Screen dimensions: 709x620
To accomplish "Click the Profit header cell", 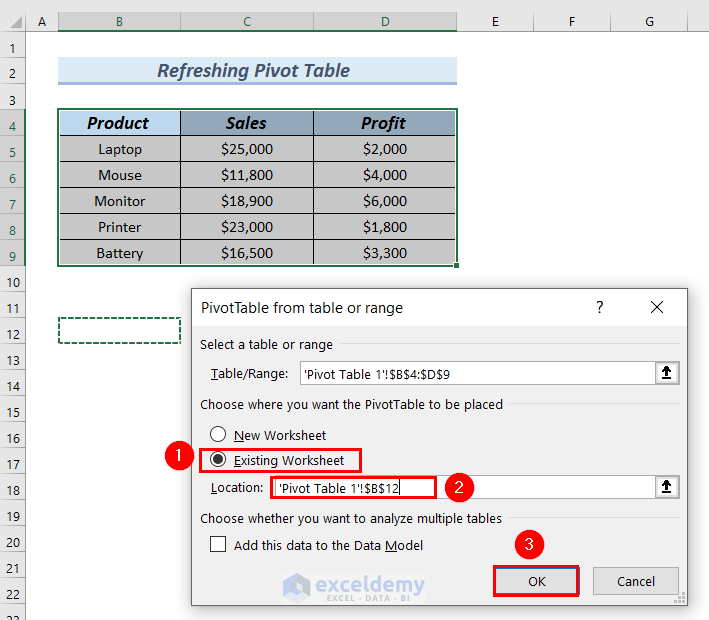I will coord(384,124).
